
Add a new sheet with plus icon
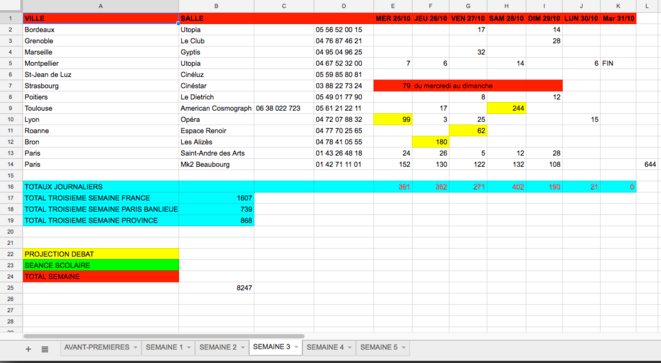click(28, 349)
